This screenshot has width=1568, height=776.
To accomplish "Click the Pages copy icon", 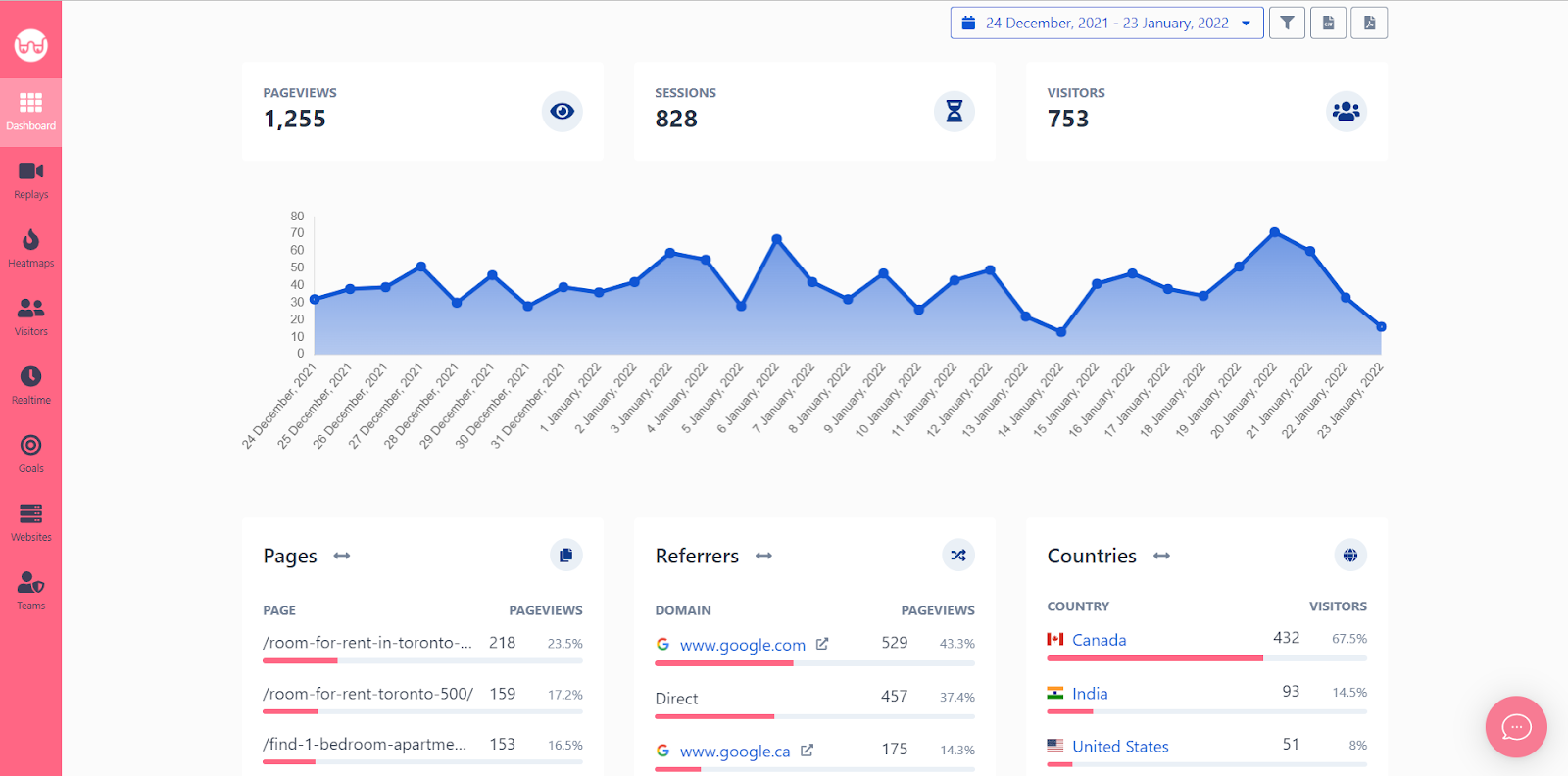I will [x=566, y=556].
